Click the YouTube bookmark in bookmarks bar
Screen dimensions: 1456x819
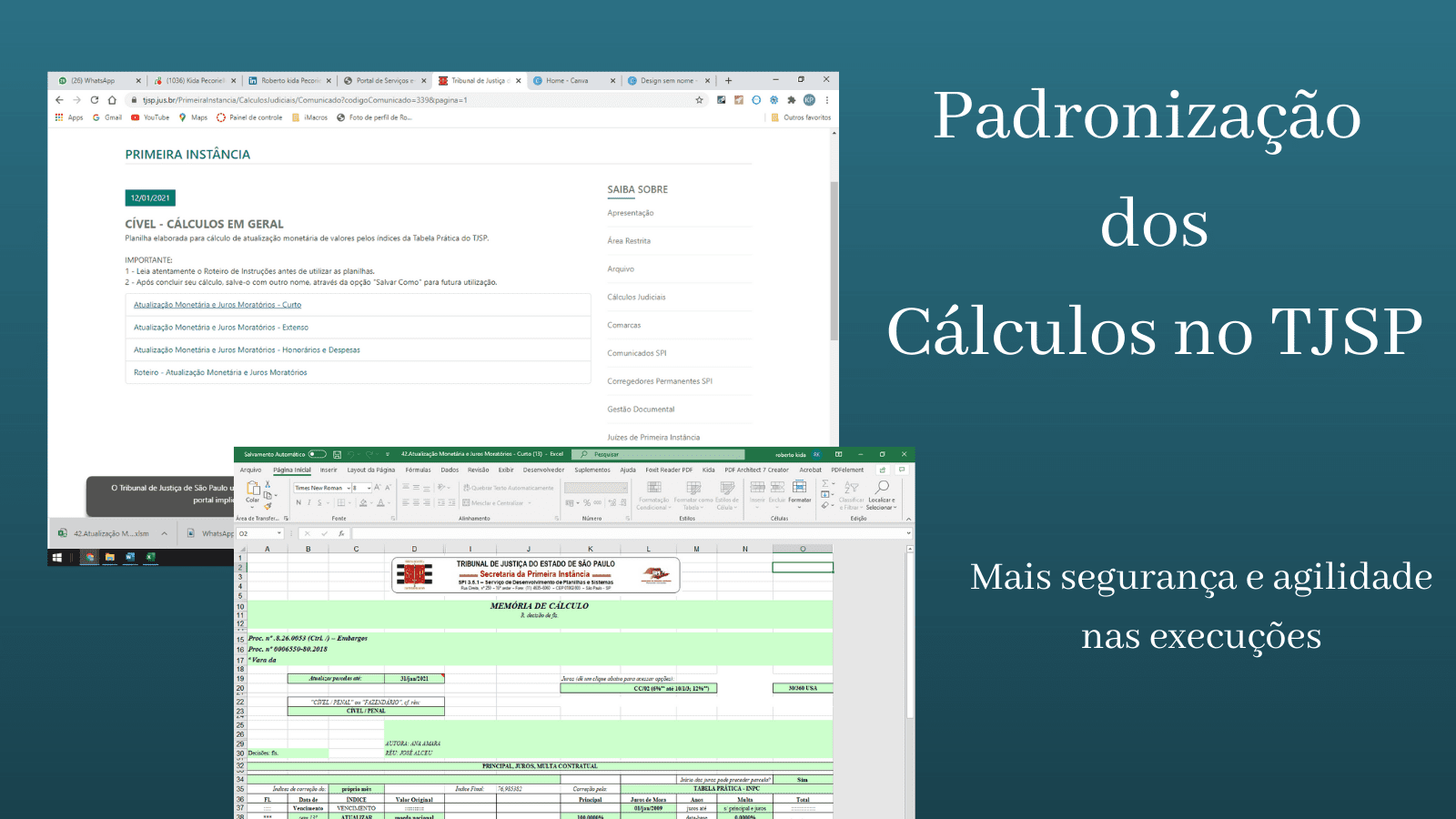point(150,117)
